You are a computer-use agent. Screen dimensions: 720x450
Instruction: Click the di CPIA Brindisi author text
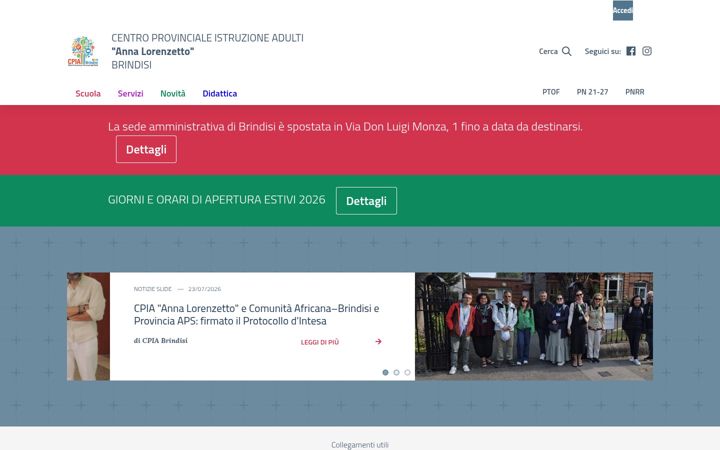(161, 341)
